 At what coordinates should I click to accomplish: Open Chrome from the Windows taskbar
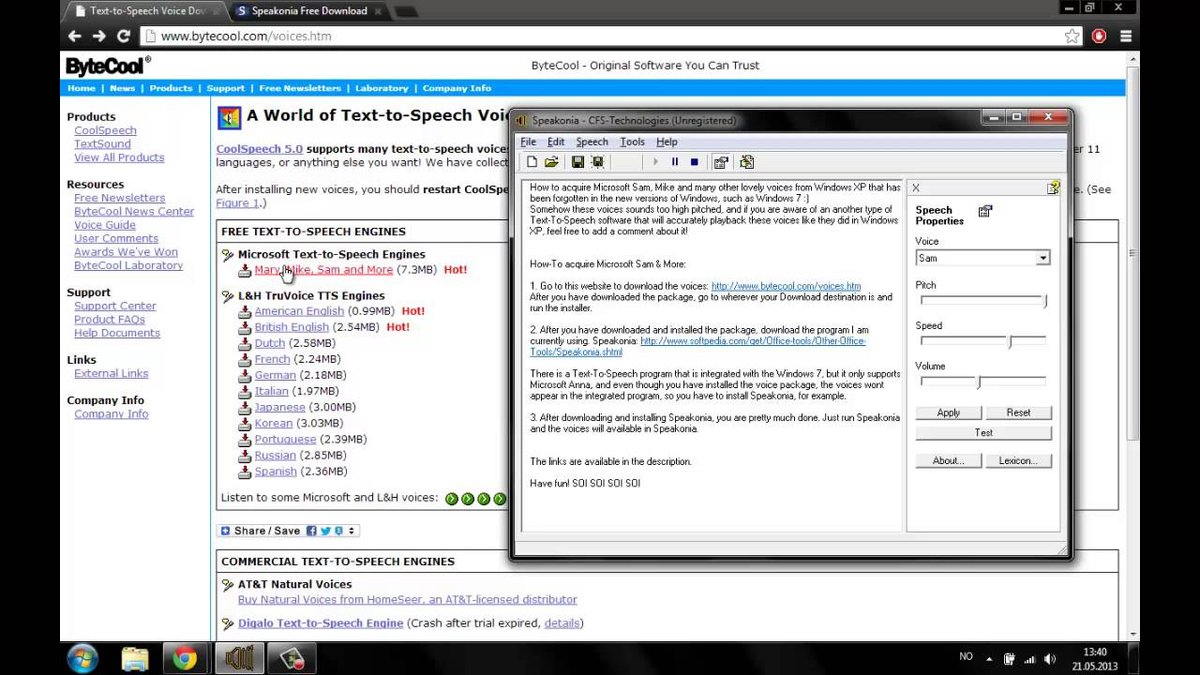(187, 657)
